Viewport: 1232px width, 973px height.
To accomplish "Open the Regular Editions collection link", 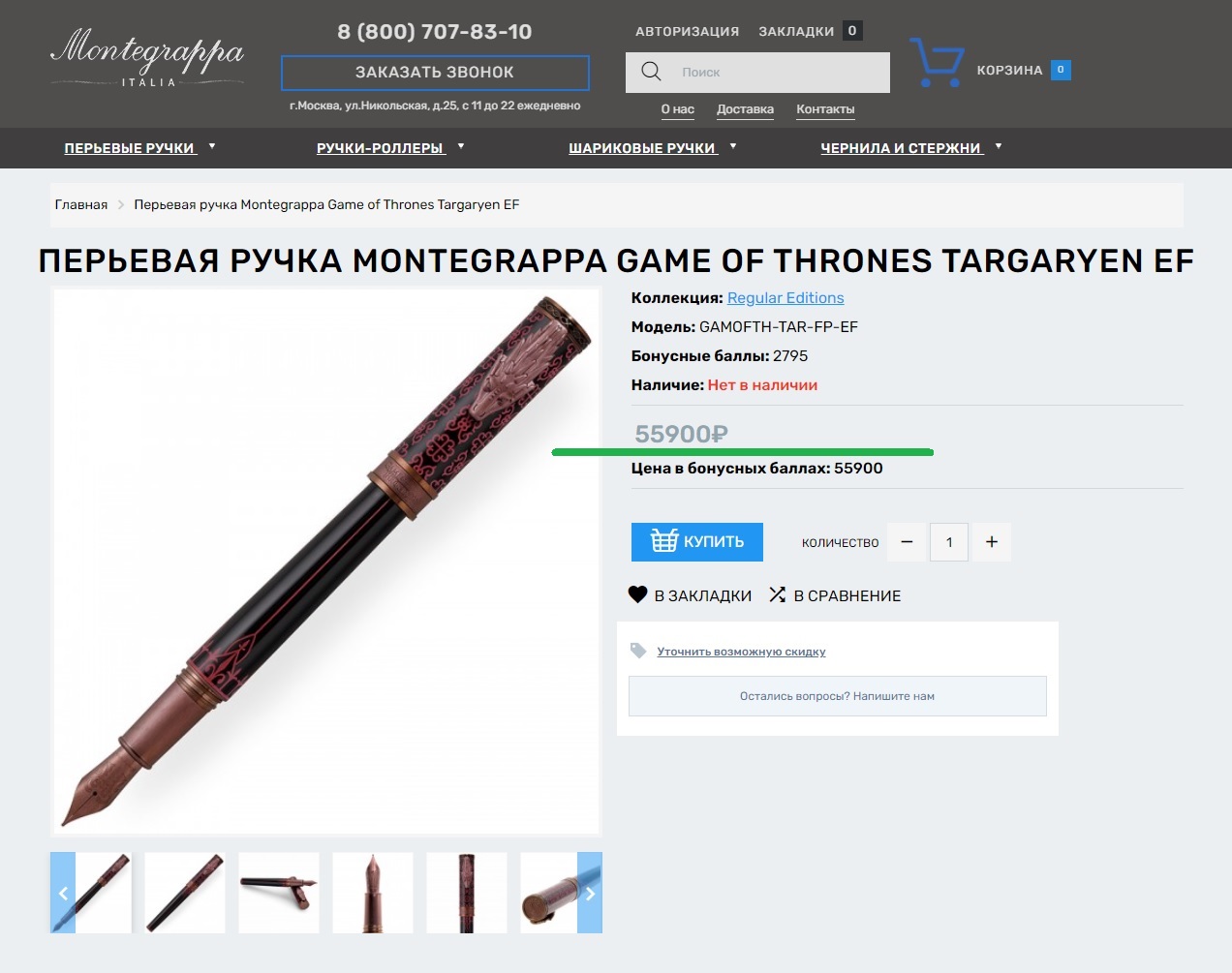I will [x=785, y=298].
